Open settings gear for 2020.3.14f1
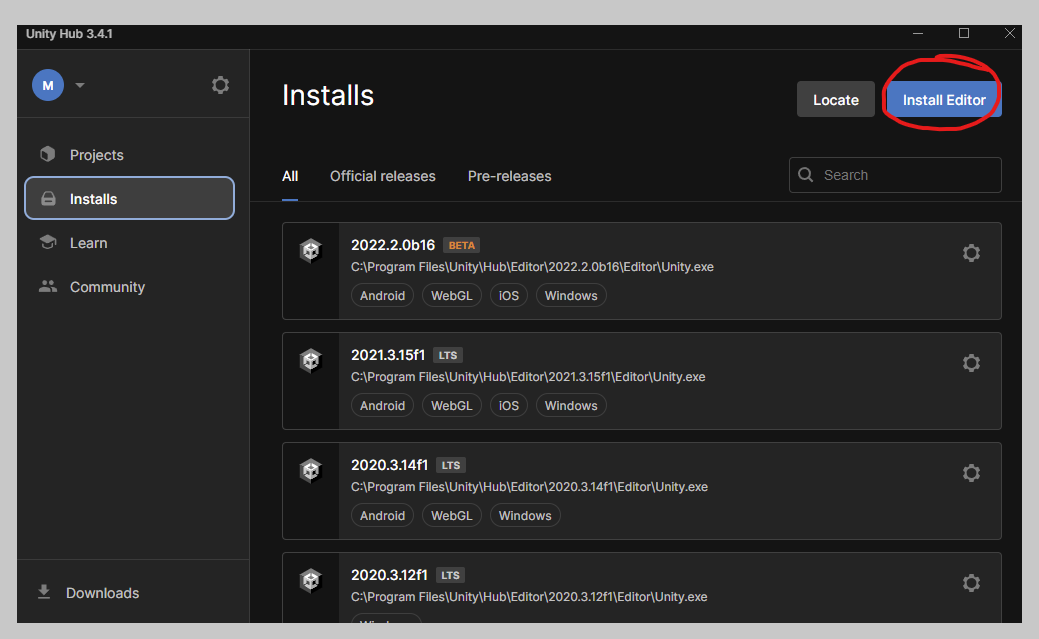 pos(971,473)
